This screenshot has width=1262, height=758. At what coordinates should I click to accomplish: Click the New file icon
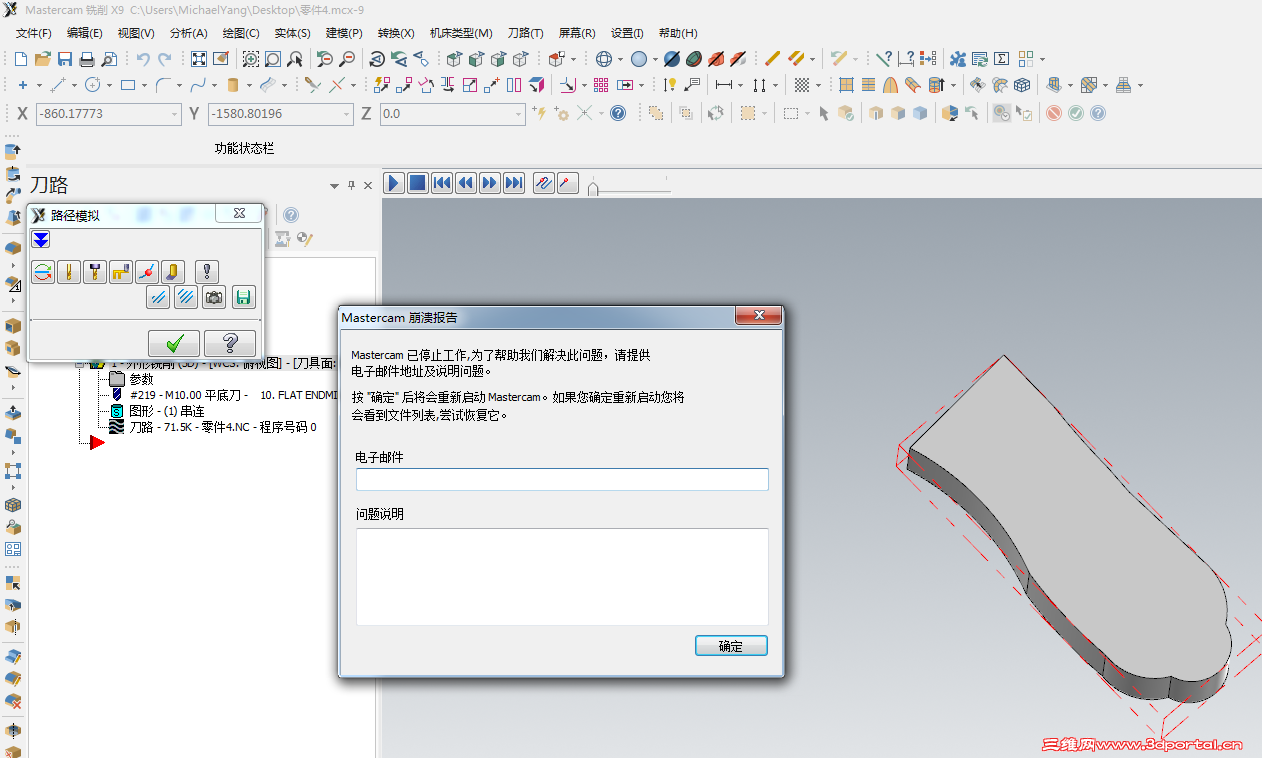click(20, 59)
